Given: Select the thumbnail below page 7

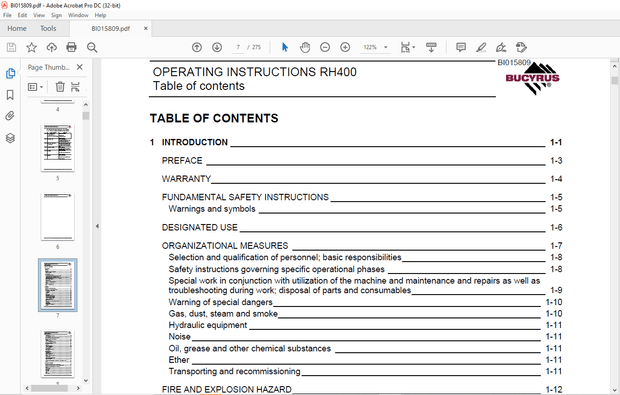Looking at the screenshot, I should [58, 354].
